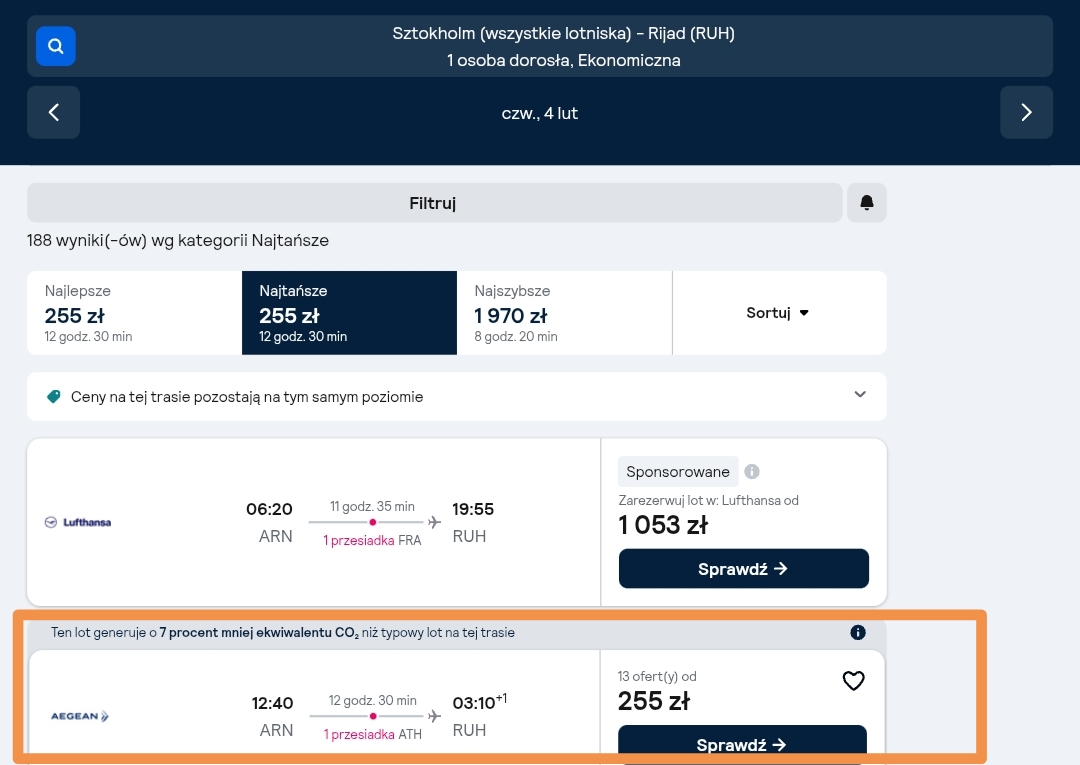1080x765 pixels.
Task: Click the 188 wyniki results text
Action: click(178, 240)
